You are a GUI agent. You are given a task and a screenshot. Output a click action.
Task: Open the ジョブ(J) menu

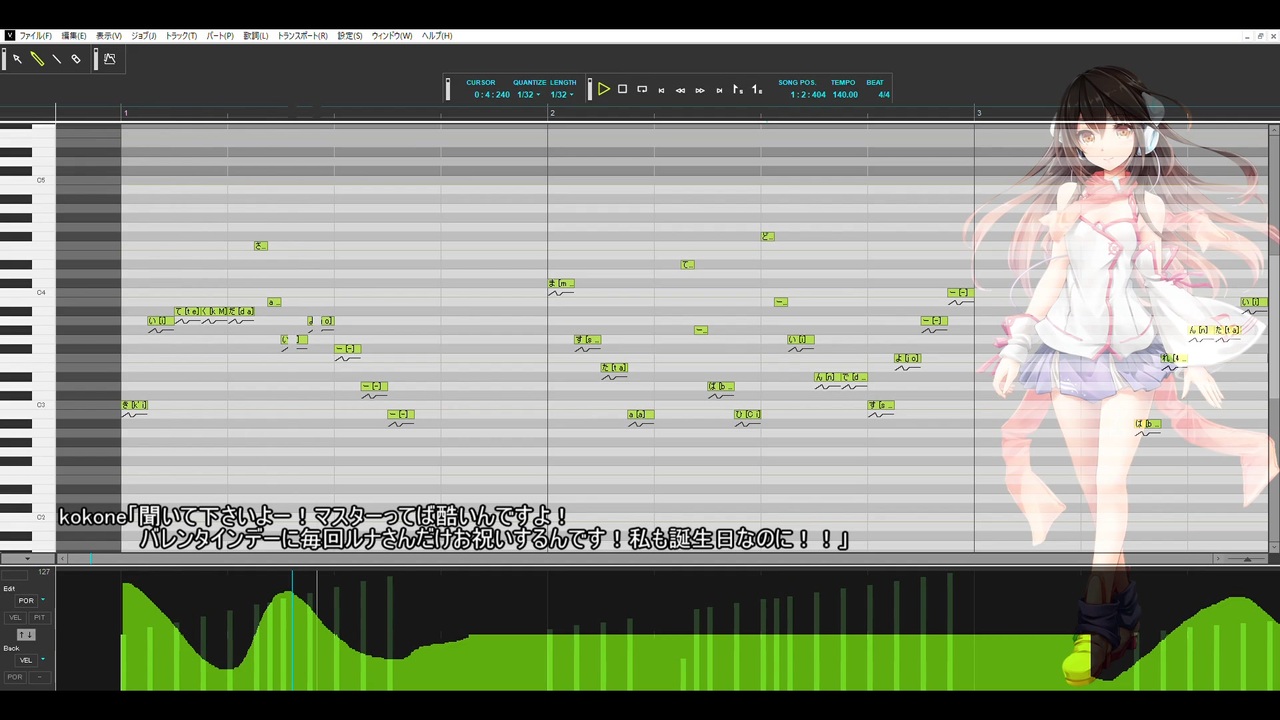tap(144, 36)
